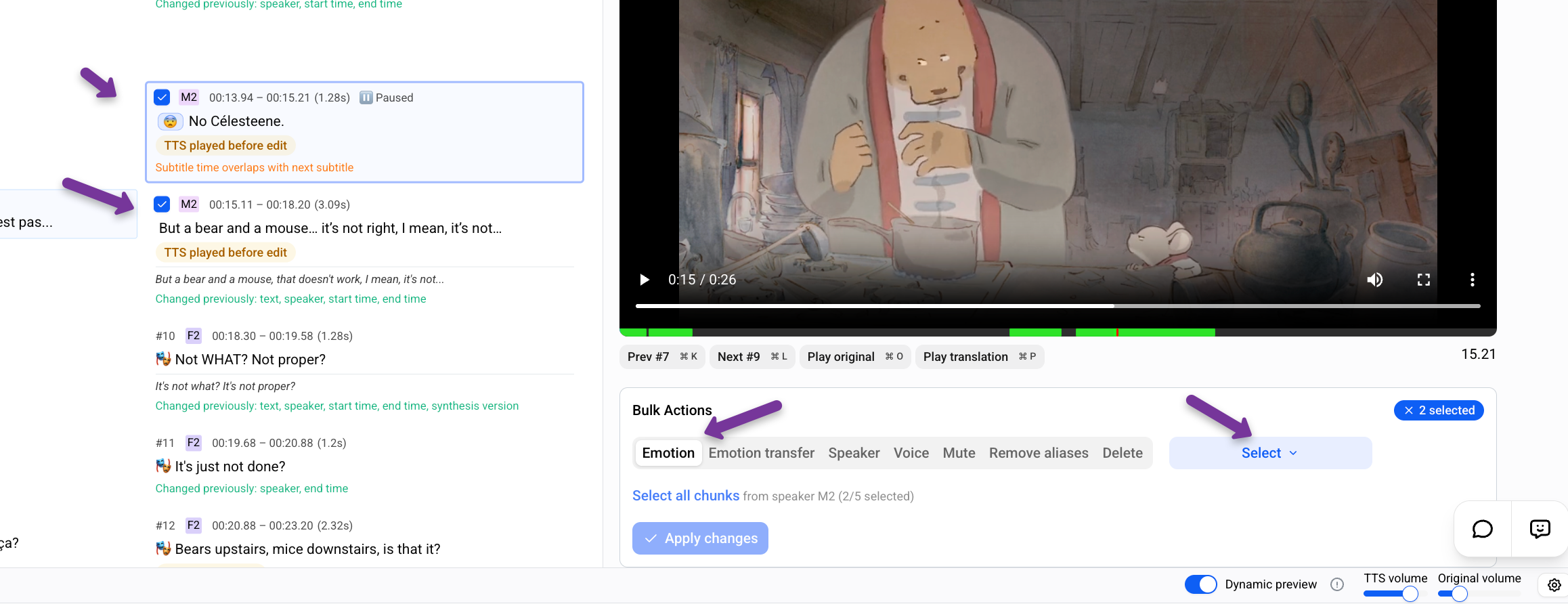Click timestamp '00:18.30 – 00:19.58 (1.28s)'
This screenshot has width=1568, height=604.
tap(282, 336)
